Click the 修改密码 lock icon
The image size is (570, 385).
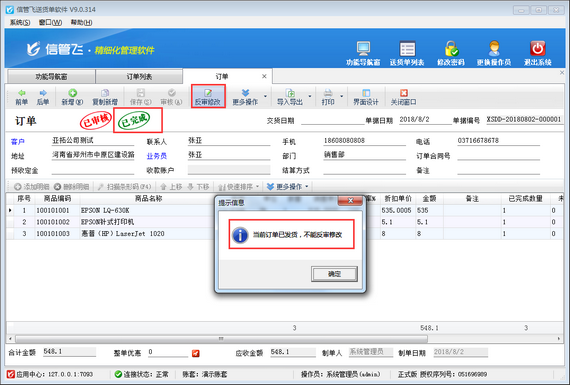point(451,49)
